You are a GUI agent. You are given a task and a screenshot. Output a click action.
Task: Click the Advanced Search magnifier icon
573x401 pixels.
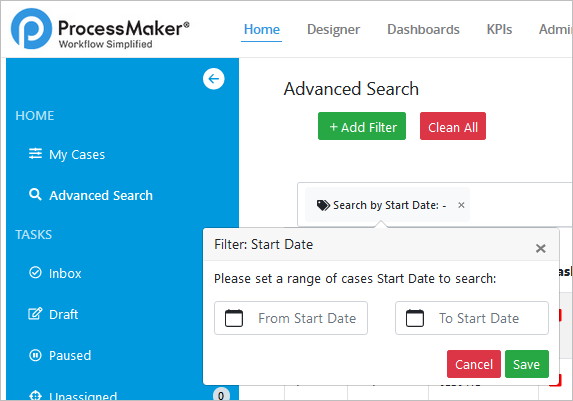tap(35, 194)
